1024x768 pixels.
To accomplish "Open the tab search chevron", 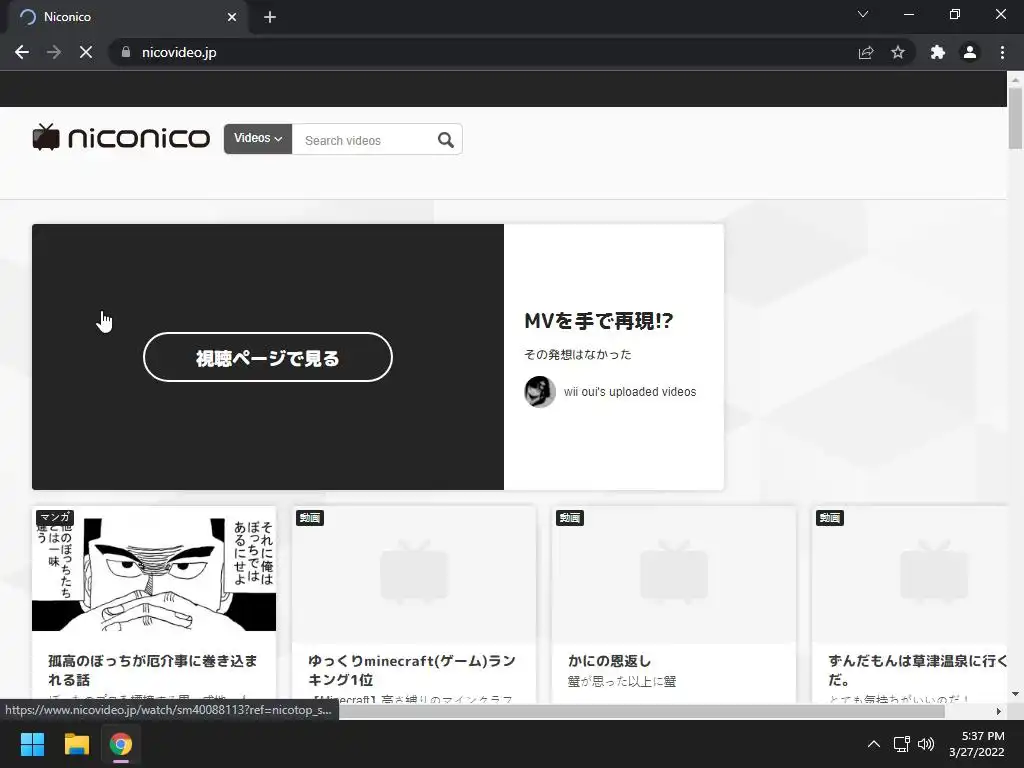I will click(x=863, y=14).
